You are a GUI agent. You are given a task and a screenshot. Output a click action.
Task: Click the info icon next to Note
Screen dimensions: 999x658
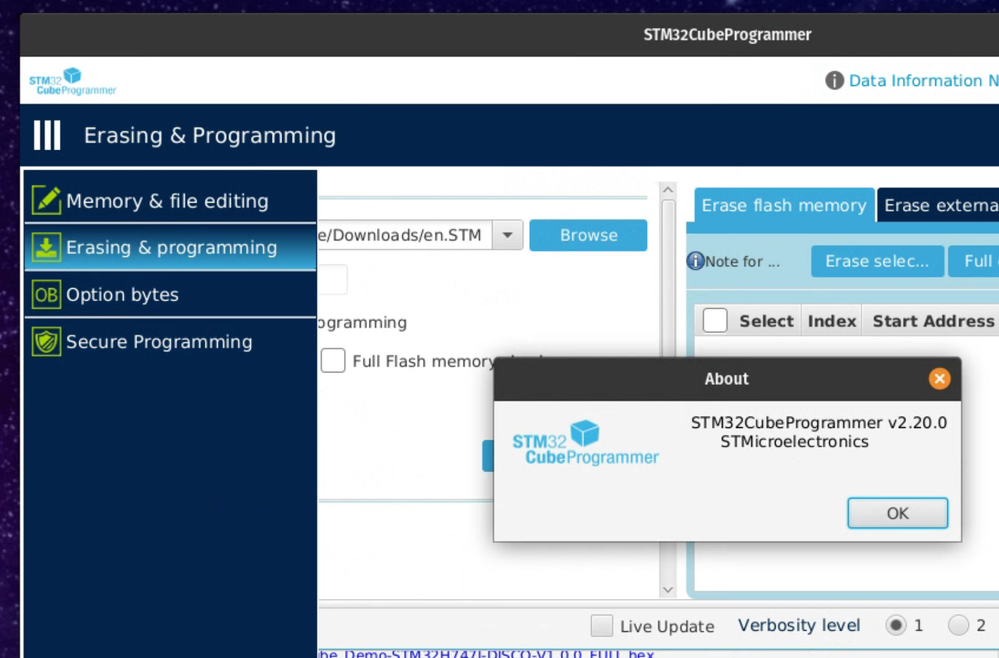click(x=695, y=261)
